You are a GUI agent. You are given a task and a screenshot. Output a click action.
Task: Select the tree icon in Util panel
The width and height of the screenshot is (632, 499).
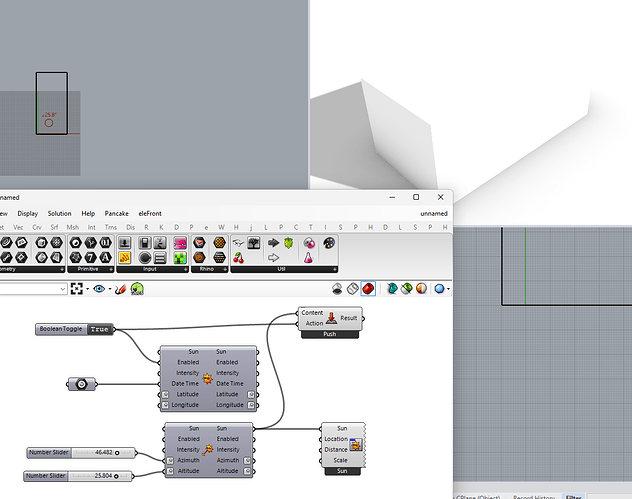tap(254, 243)
